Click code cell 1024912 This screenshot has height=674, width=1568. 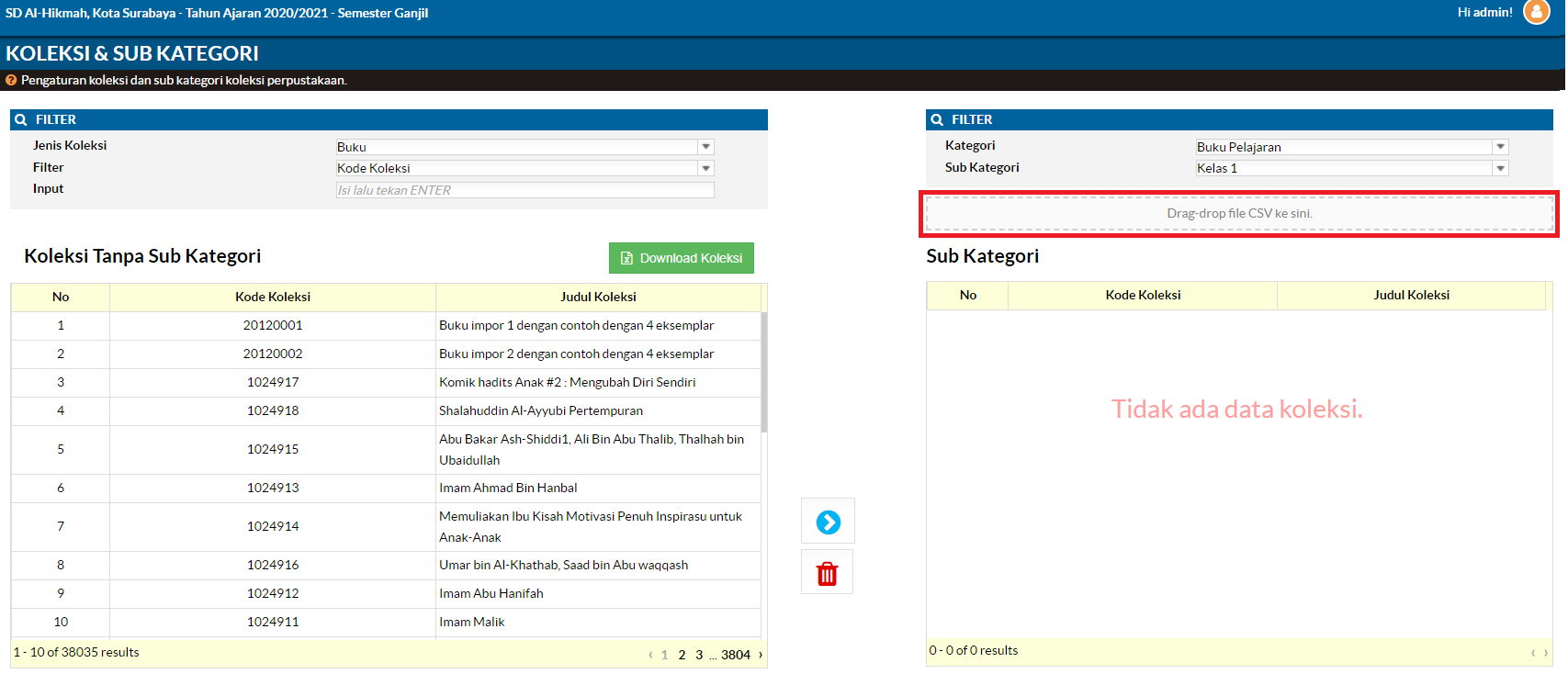pos(273,594)
